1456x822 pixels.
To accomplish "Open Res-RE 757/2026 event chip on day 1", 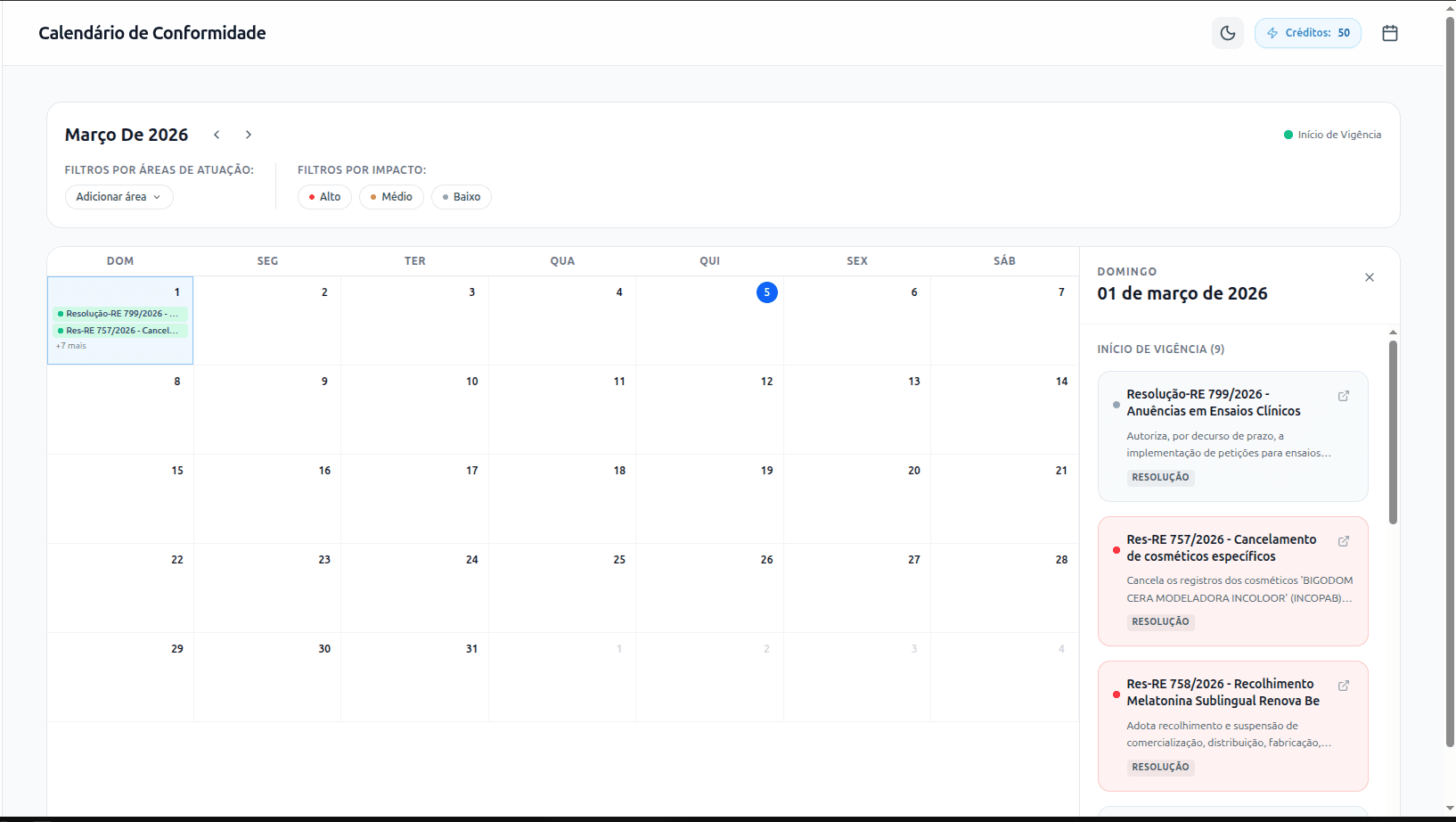I will pos(120,331).
